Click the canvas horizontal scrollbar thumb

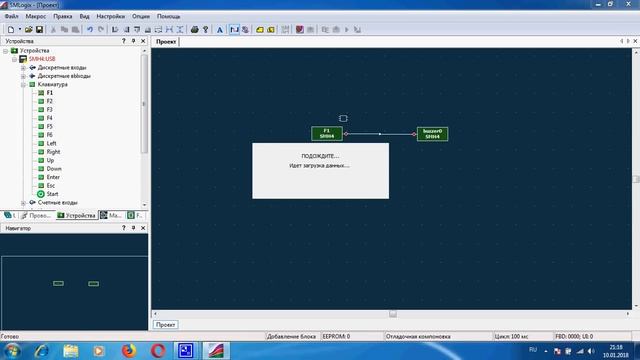coord(393,314)
